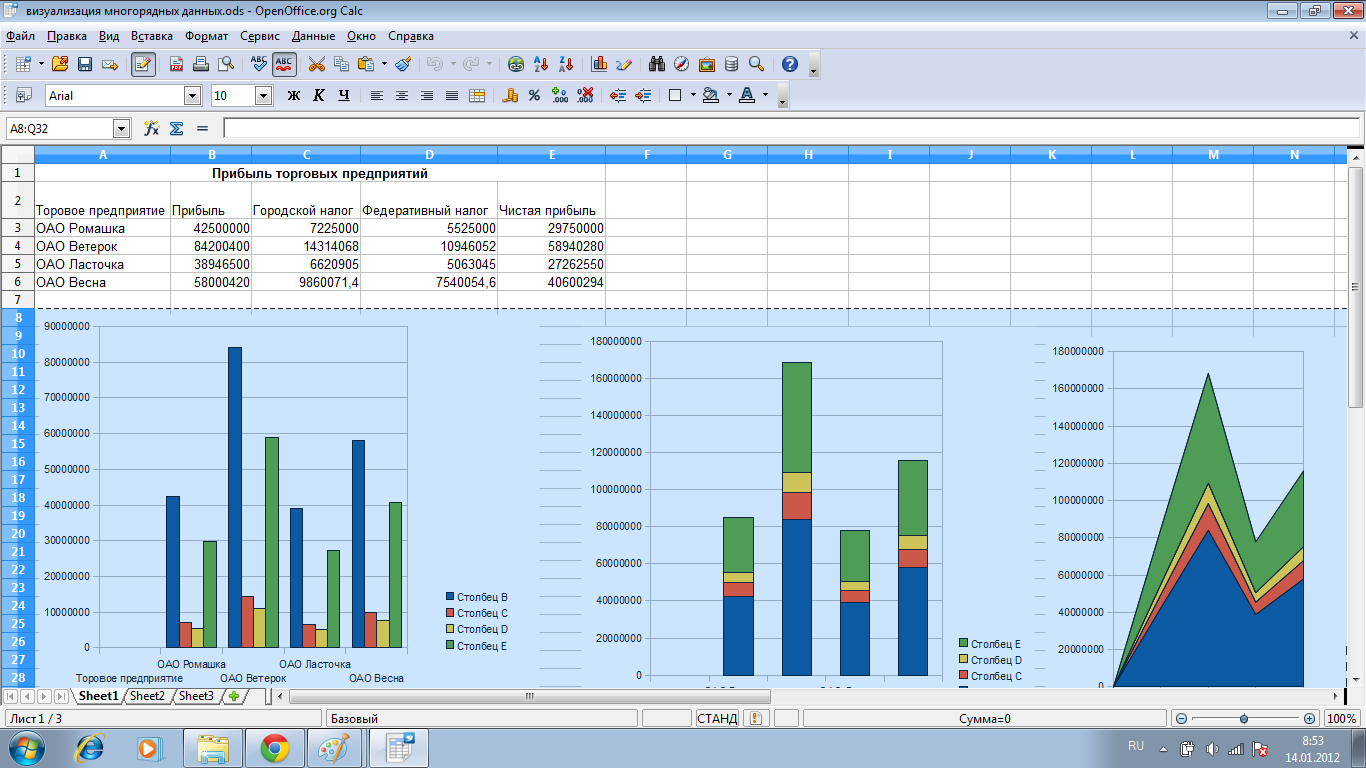Print the file directly

tap(201, 64)
